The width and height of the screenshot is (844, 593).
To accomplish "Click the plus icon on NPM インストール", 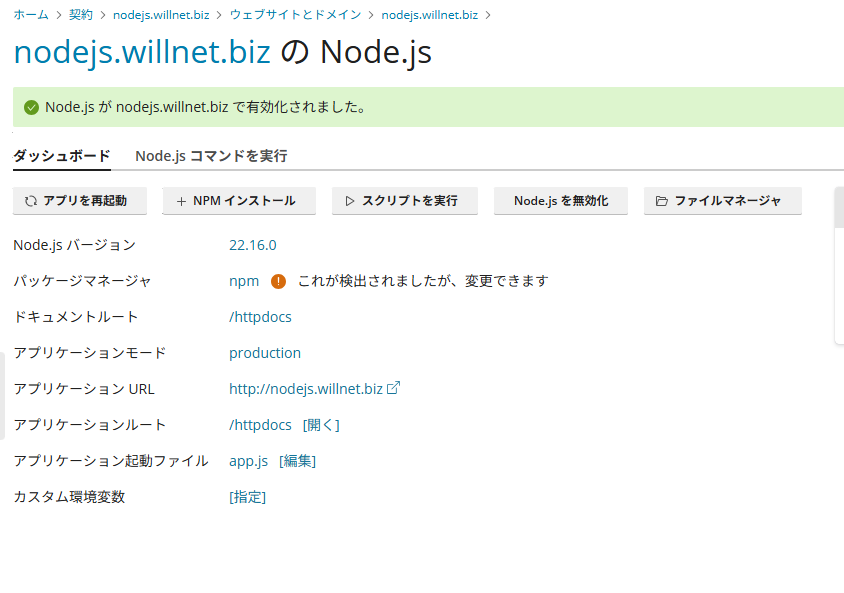I will click(x=181, y=201).
